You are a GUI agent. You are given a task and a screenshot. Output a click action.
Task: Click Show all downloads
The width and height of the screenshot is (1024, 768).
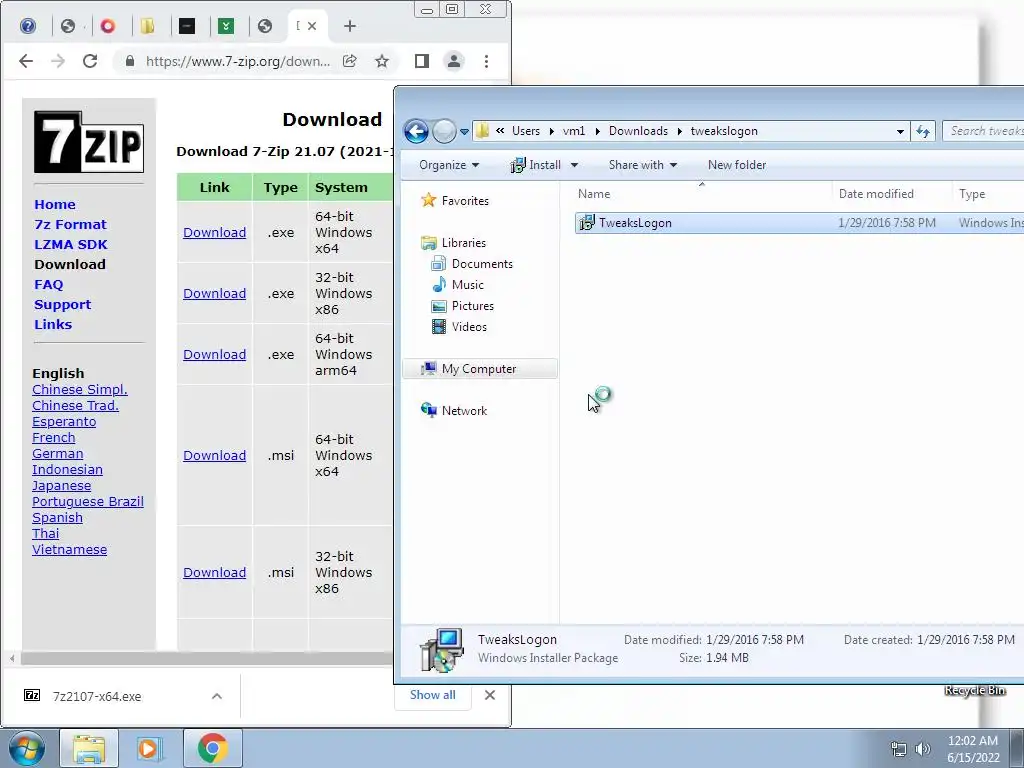[x=432, y=695]
